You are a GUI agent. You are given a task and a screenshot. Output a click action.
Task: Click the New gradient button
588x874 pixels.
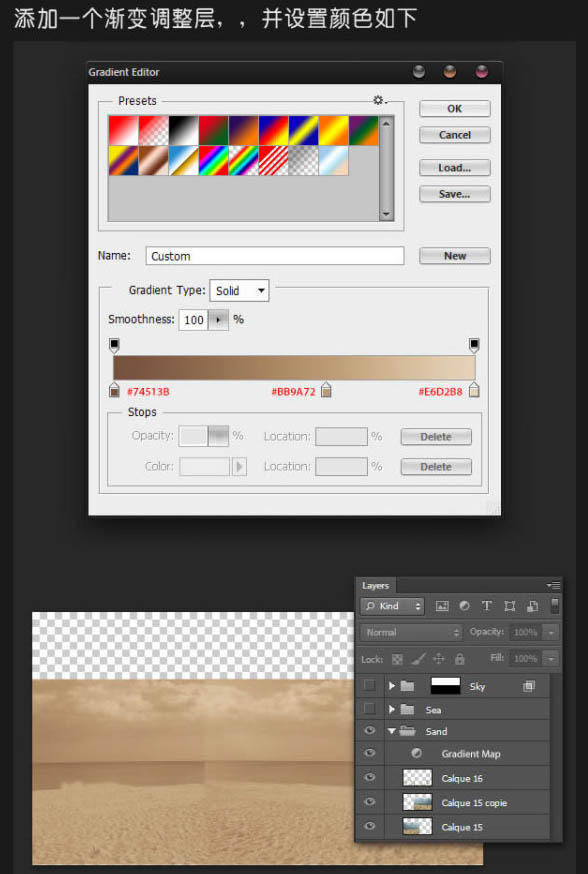[455, 256]
